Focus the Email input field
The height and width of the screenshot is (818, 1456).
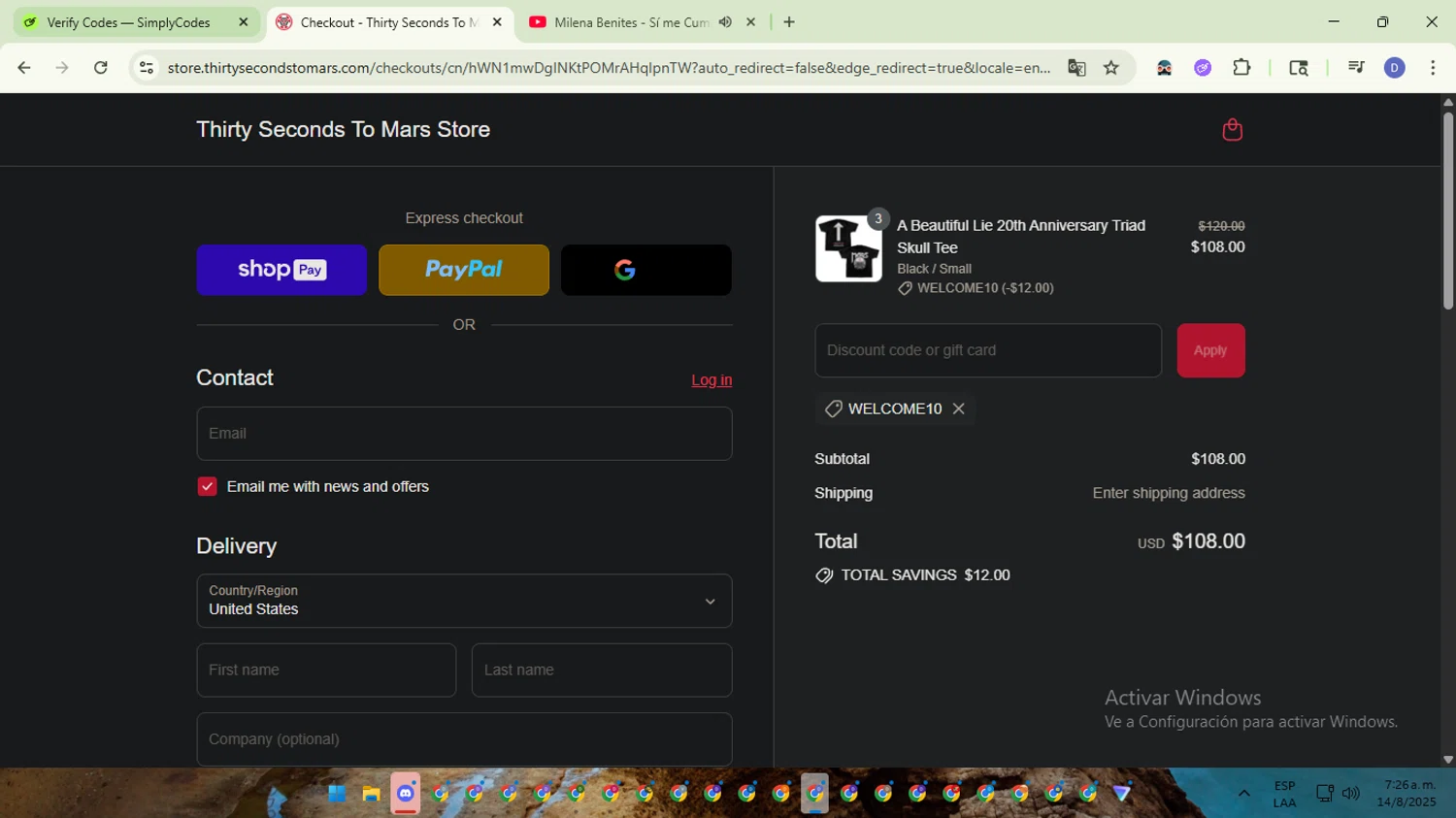click(x=464, y=434)
